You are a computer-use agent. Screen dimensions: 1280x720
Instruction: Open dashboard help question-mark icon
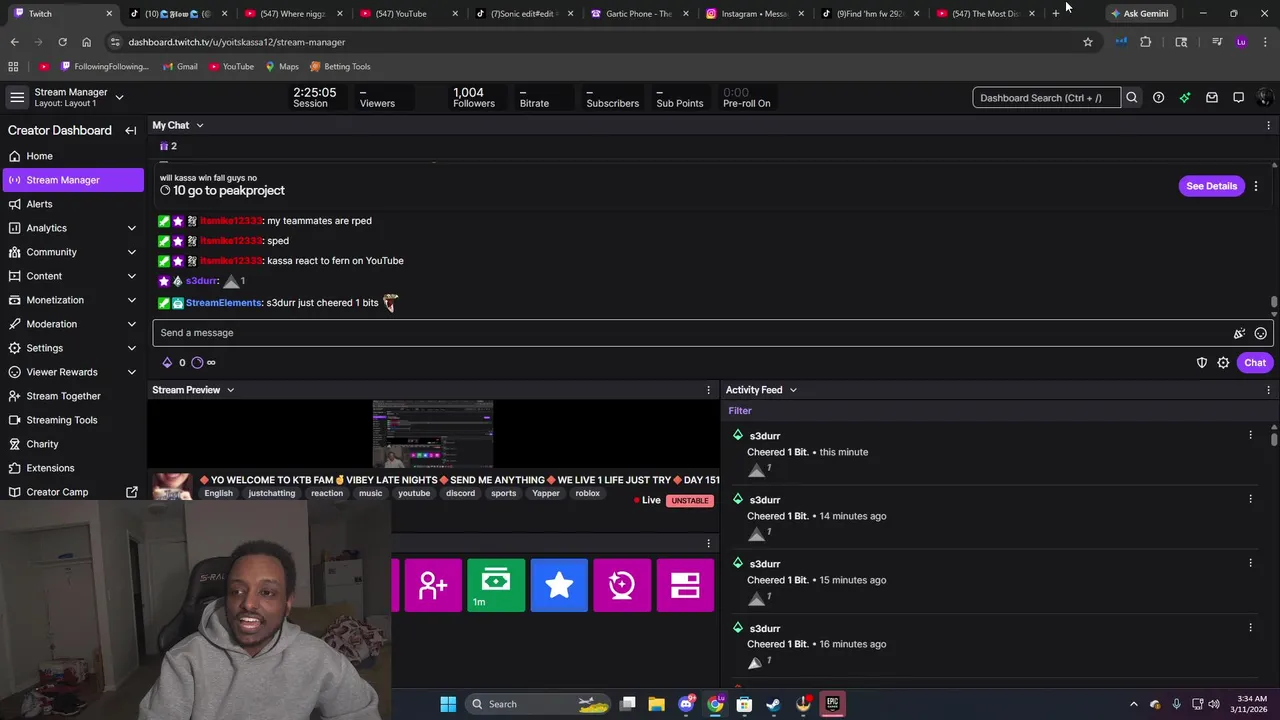[1158, 98]
